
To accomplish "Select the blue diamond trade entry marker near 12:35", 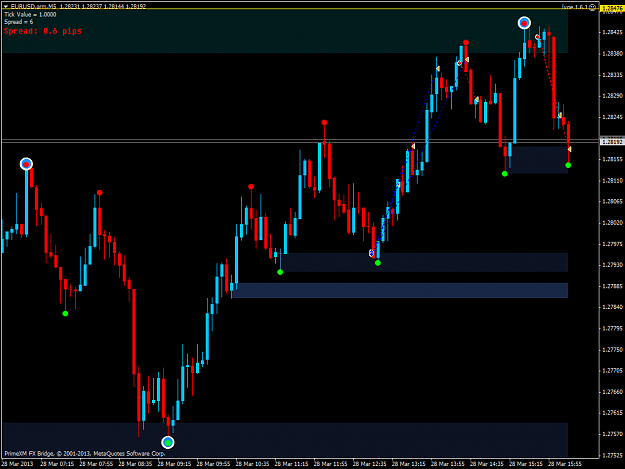I will point(371,253).
